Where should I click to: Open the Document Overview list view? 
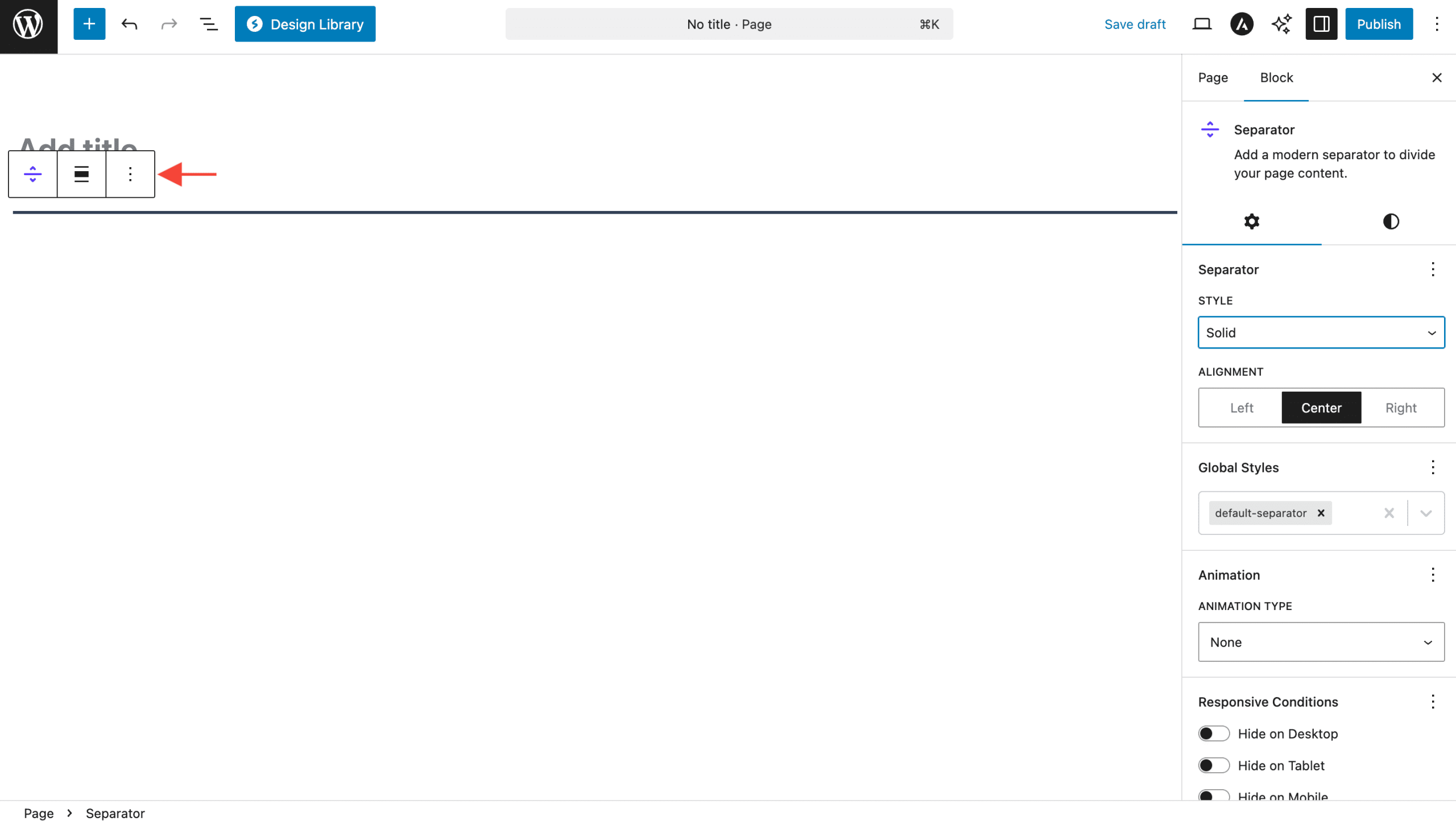pos(208,24)
